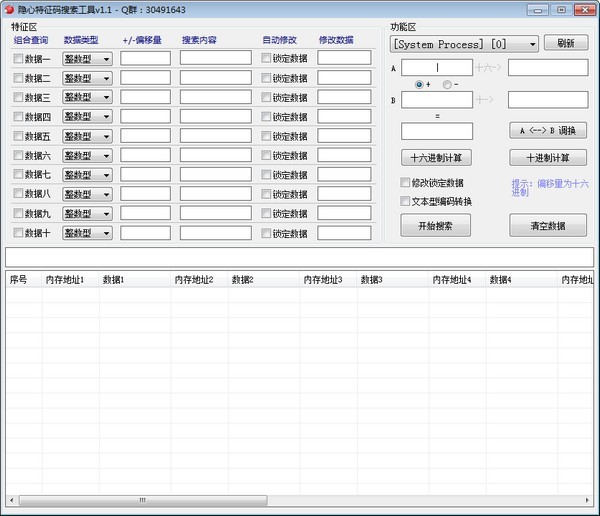The height and width of the screenshot is (516, 600).
Task: Click the 数据4 column header
Action: click(522, 280)
